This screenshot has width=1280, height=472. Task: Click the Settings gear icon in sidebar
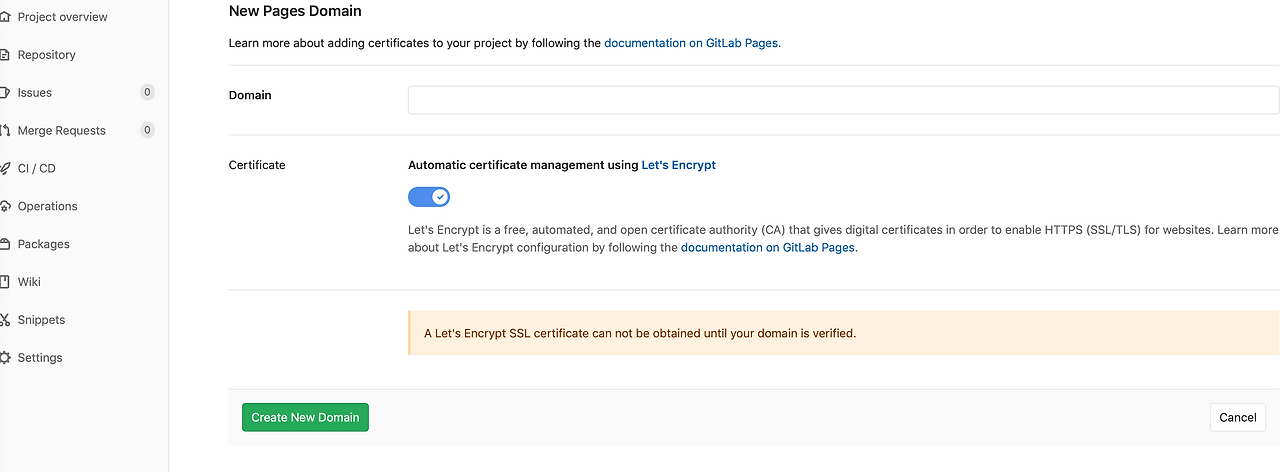(x=5, y=358)
